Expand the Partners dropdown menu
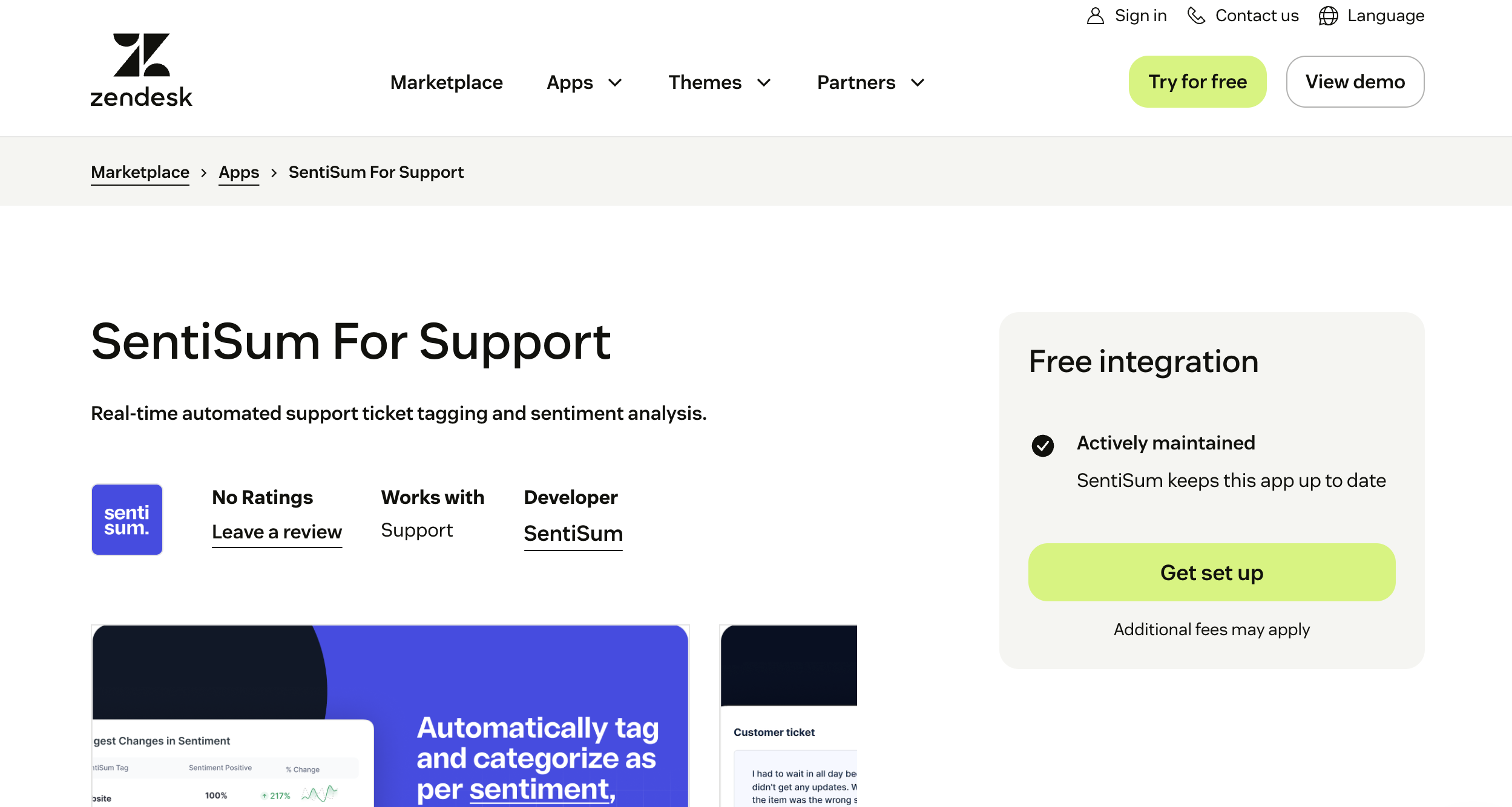1512x807 pixels. (916, 83)
